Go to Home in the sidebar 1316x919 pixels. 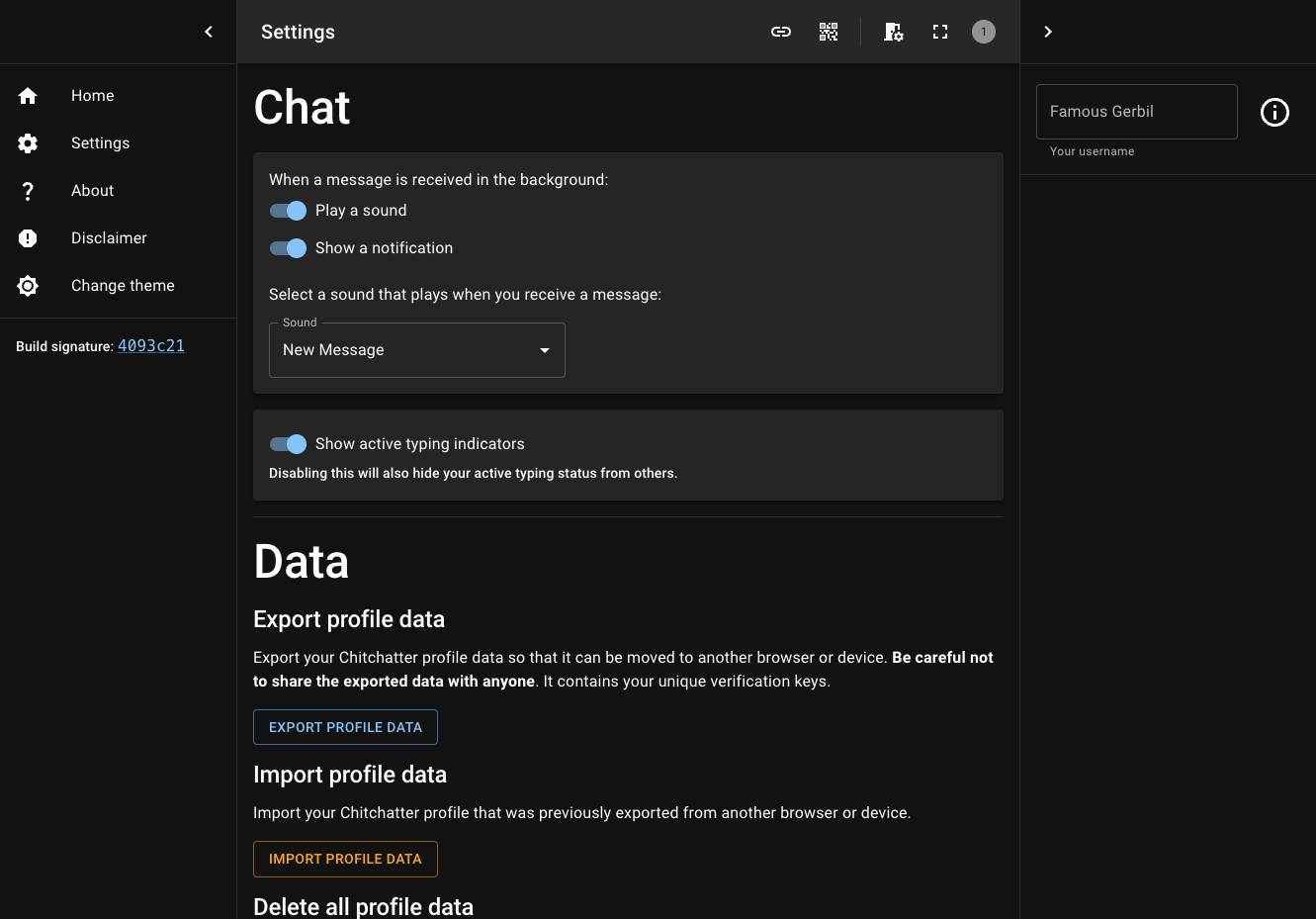(x=119, y=96)
